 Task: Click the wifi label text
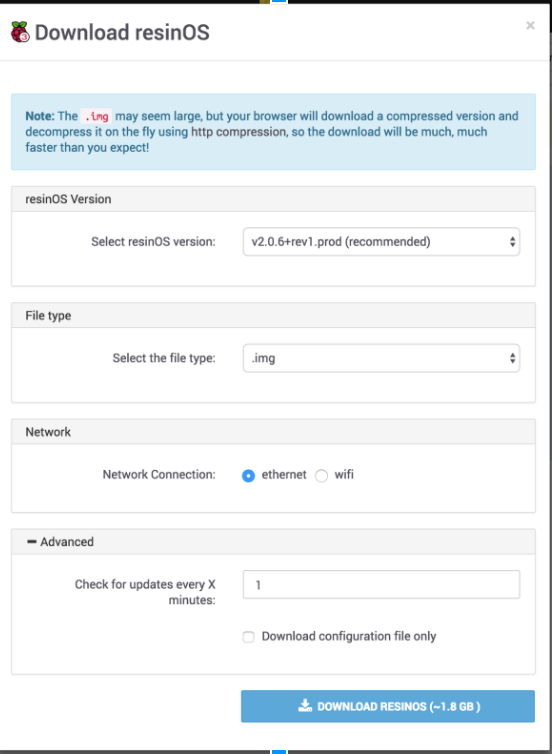pyautogui.click(x=344, y=475)
